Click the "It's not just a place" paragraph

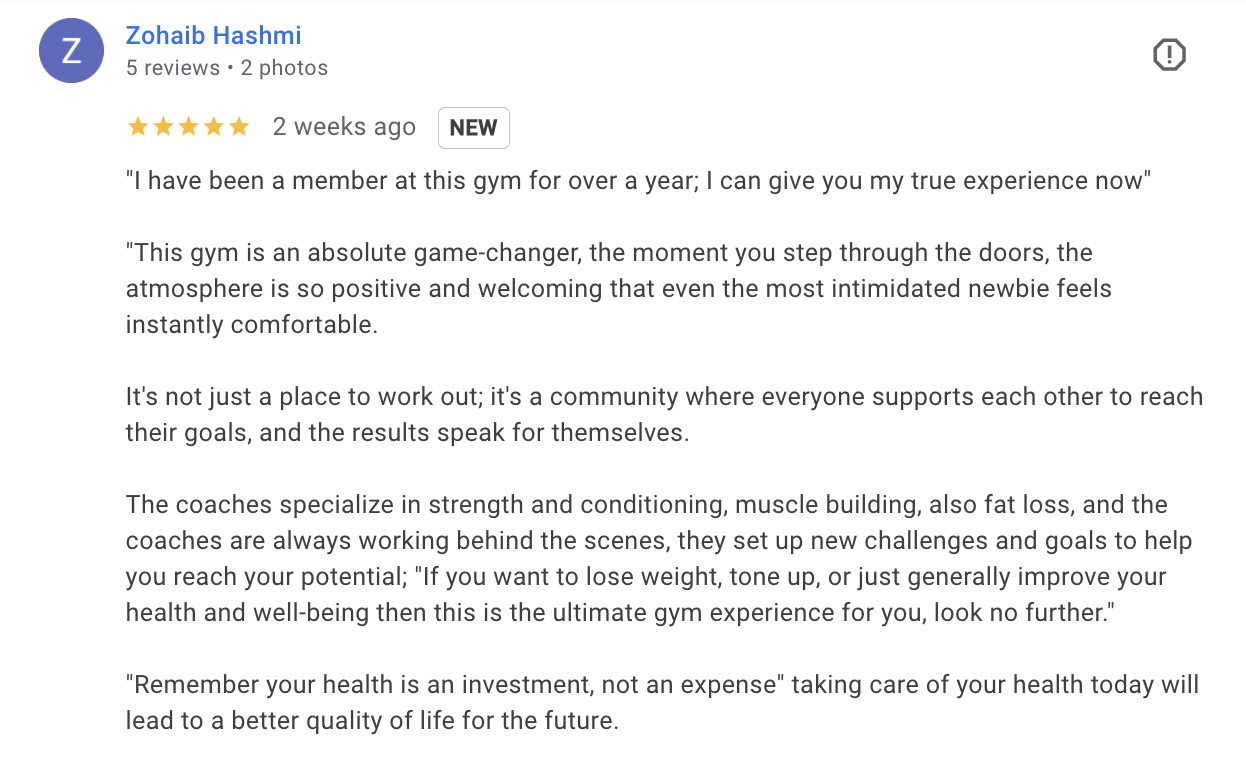click(x=664, y=414)
